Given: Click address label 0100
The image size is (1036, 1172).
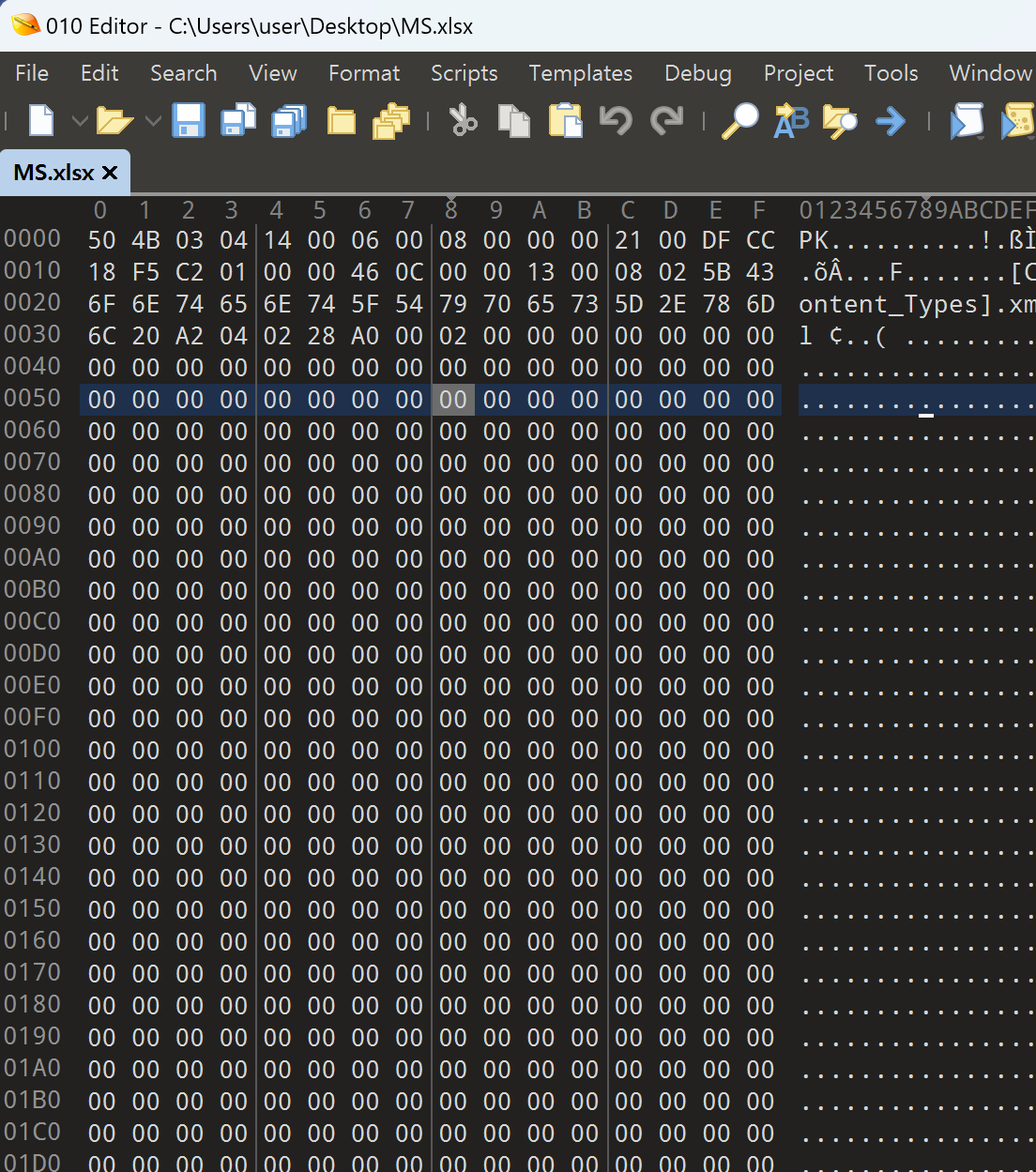Looking at the screenshot, I should tap(33, 749).
